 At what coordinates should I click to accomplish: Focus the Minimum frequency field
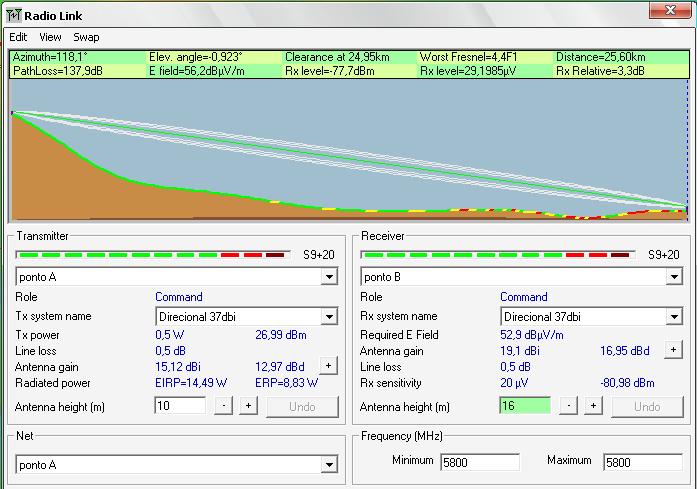point(480,462)
